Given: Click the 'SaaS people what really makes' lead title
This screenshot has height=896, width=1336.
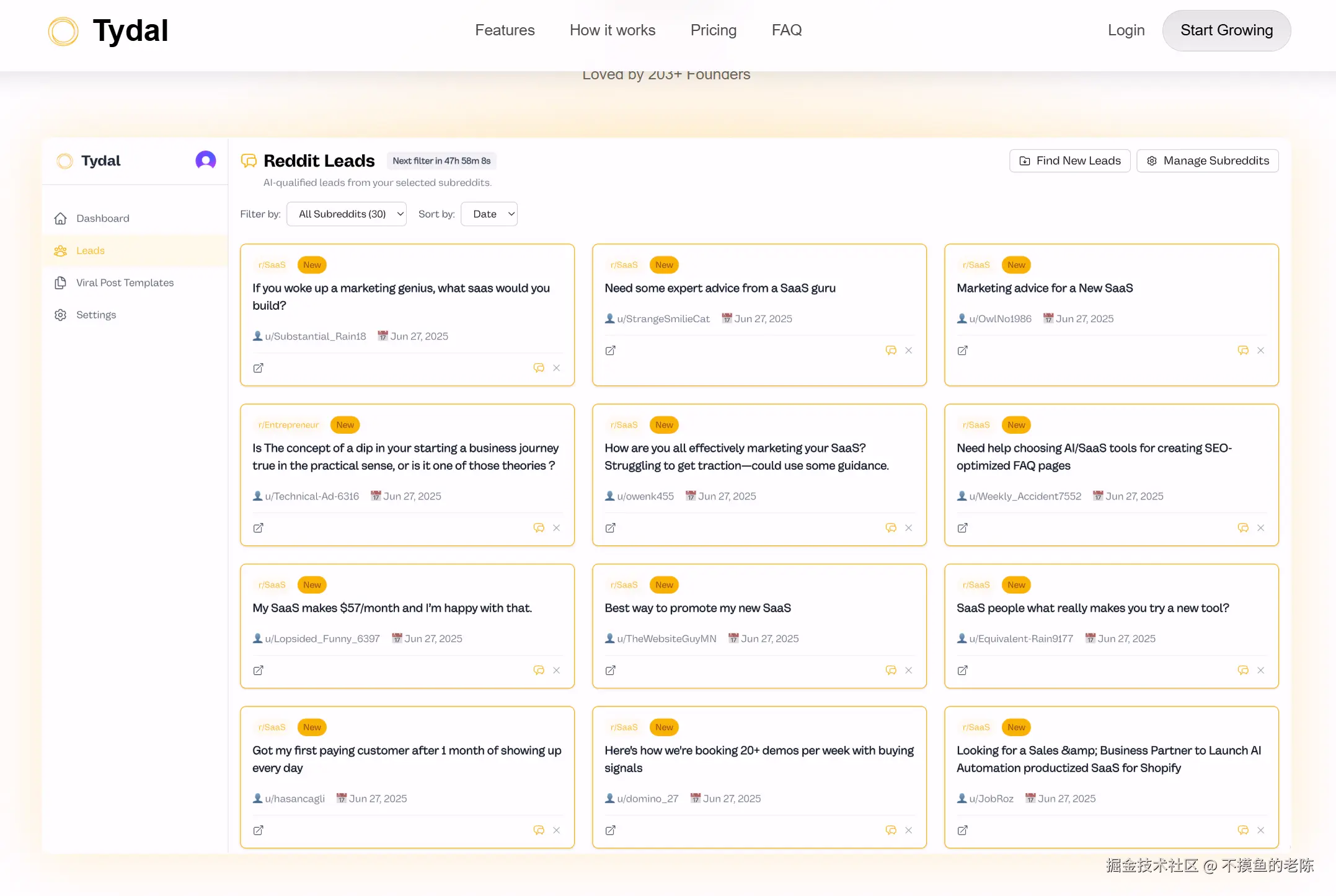Looking at the screenshot, I should 1092,608.
